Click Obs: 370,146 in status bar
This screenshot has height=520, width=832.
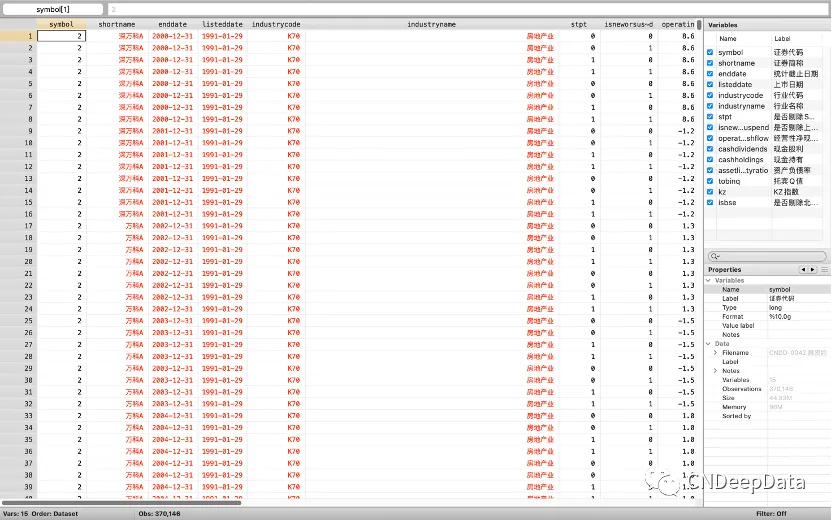tap(159, 514)
